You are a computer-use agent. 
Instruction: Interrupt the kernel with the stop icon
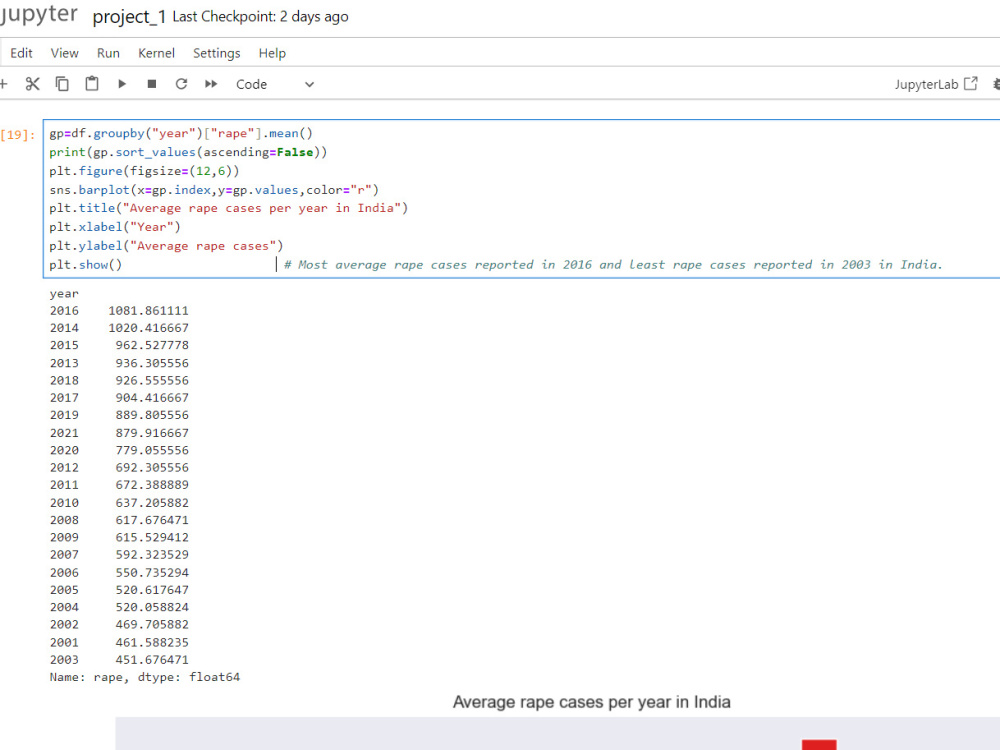(x=152, y=84)
